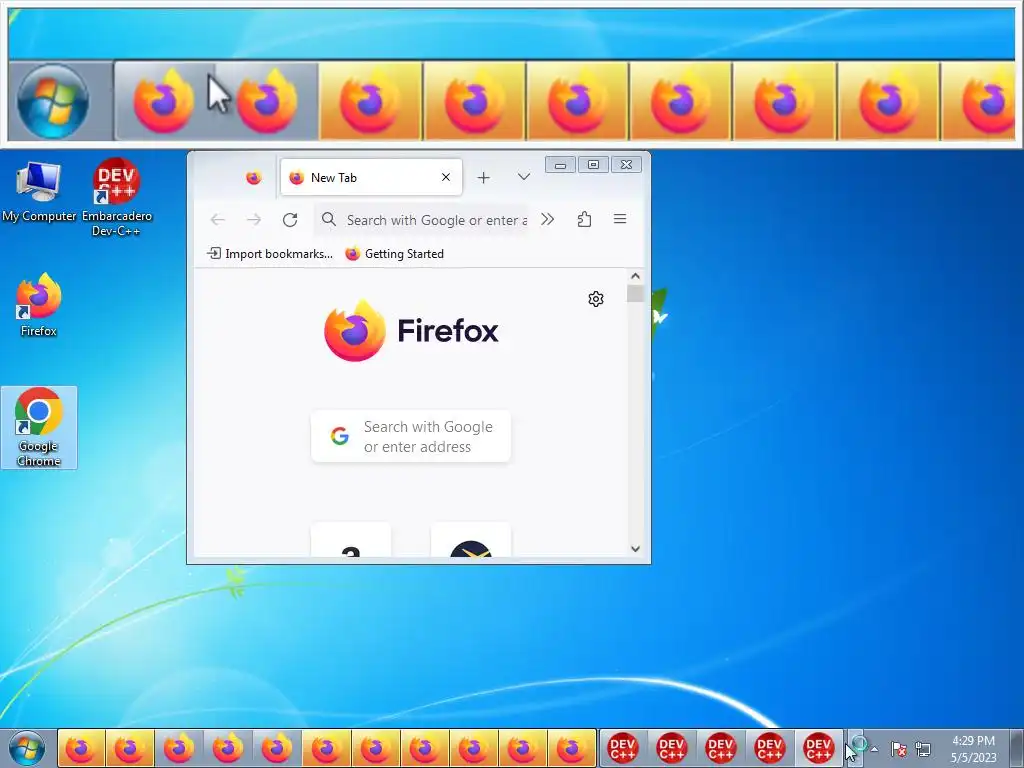Image resolution: width=1024 pixels, height=768 pixels.
Task: Open the new tab personalize gear
Action: [x=596, y=299]
